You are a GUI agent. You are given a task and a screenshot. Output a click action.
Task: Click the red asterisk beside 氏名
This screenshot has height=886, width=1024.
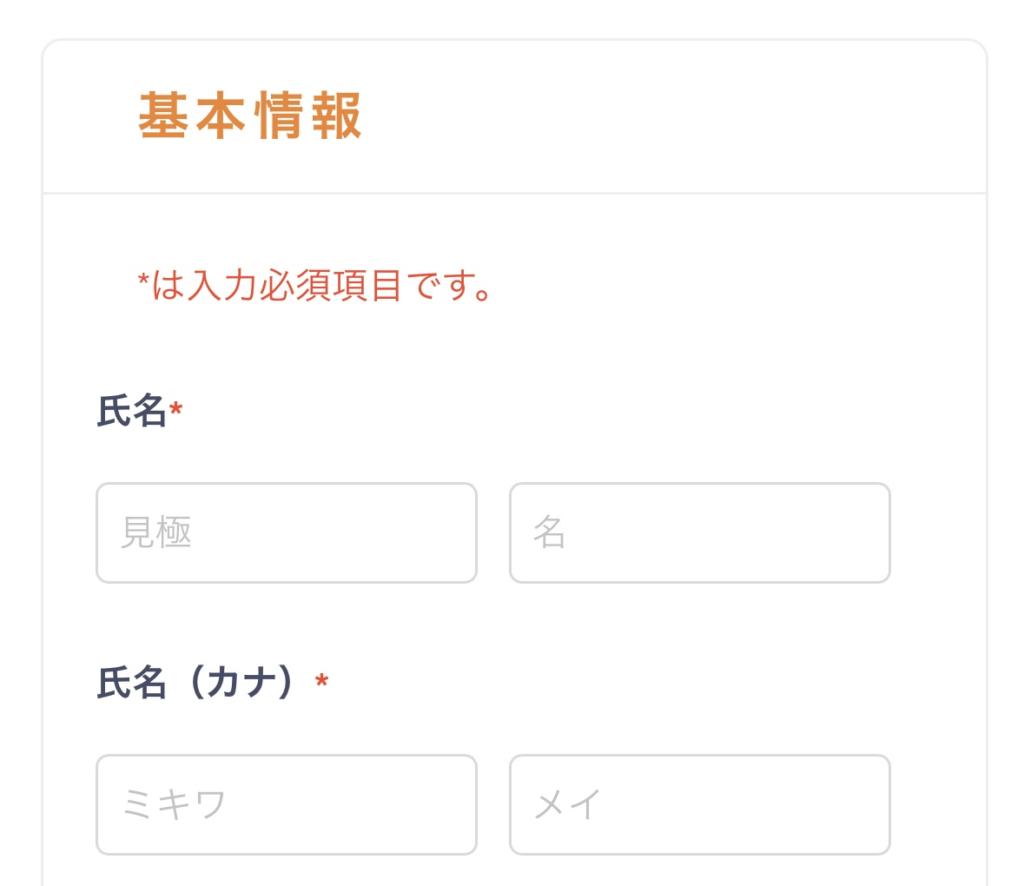point(177,410)
